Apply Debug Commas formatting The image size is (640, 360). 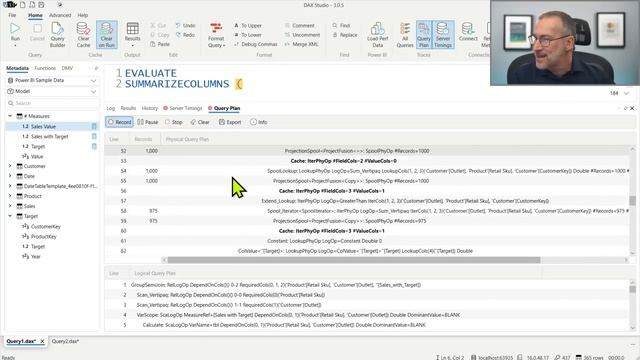[x=256, y=44]
